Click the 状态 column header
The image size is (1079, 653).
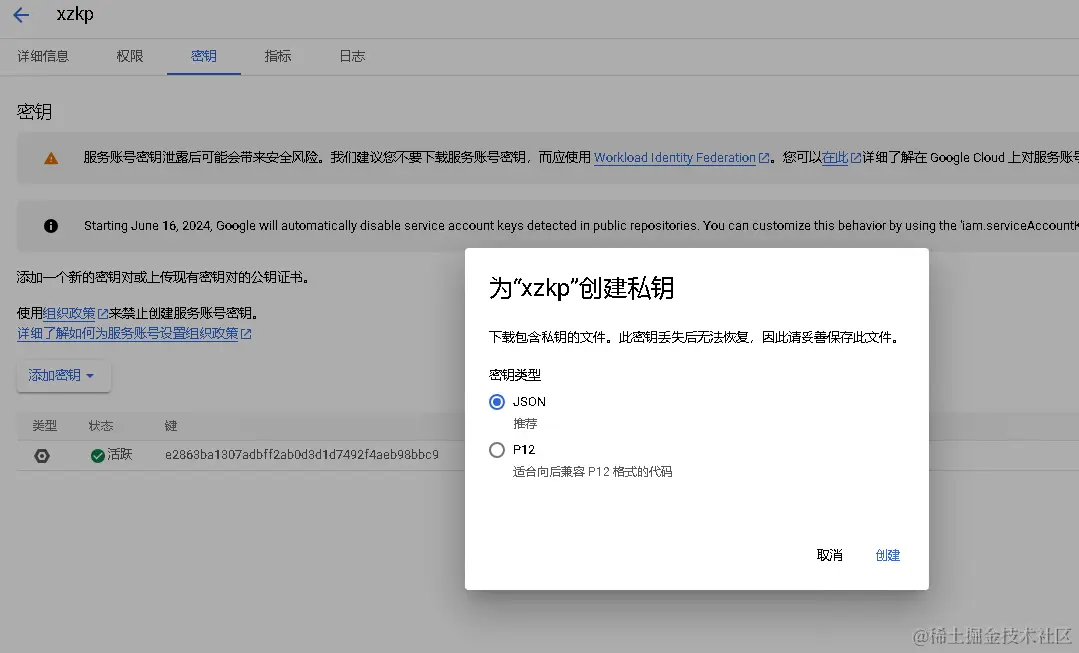(x=101, y=426)
